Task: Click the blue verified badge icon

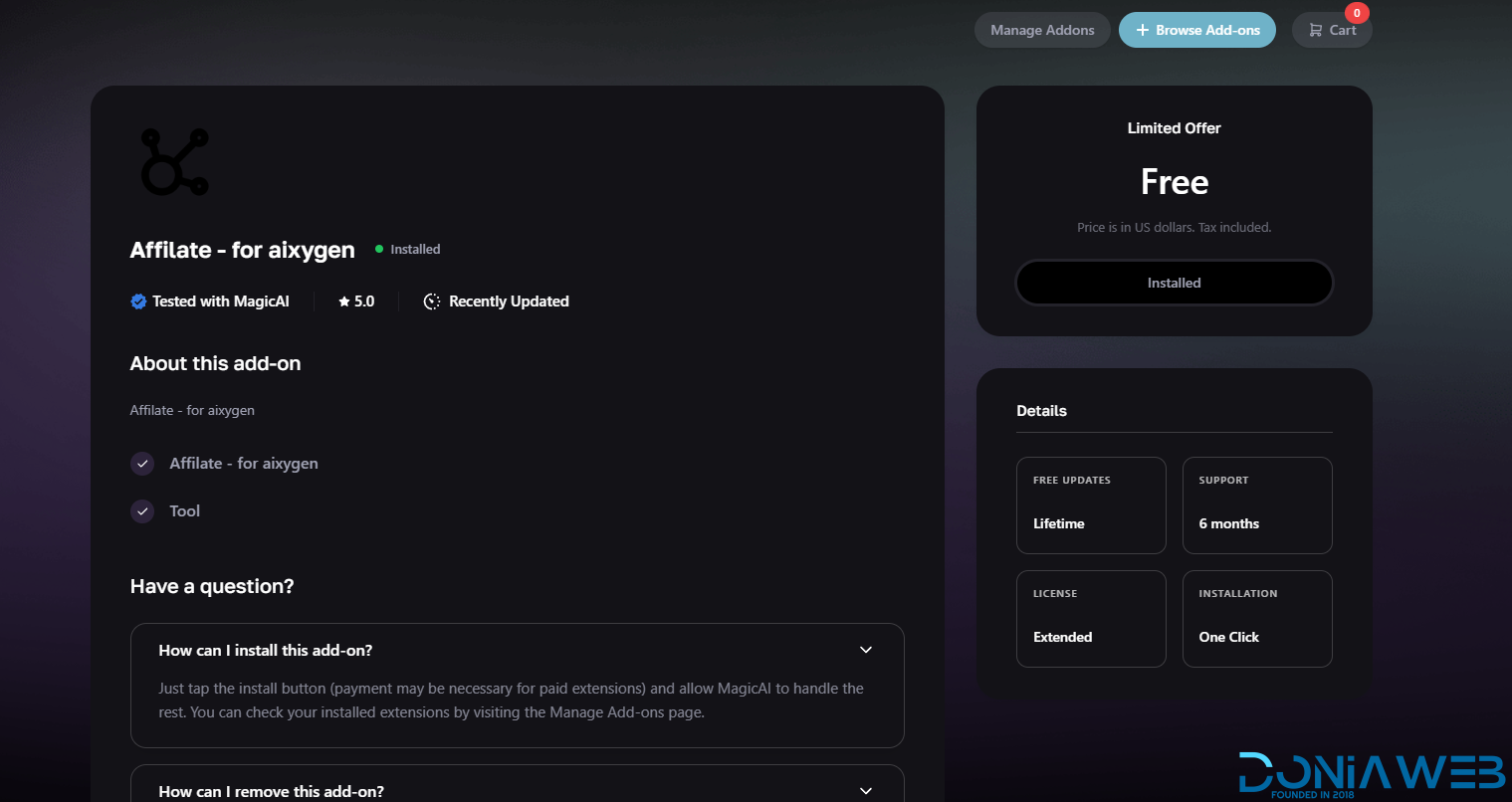Action: pyautogui.click(x=138, y=301)
